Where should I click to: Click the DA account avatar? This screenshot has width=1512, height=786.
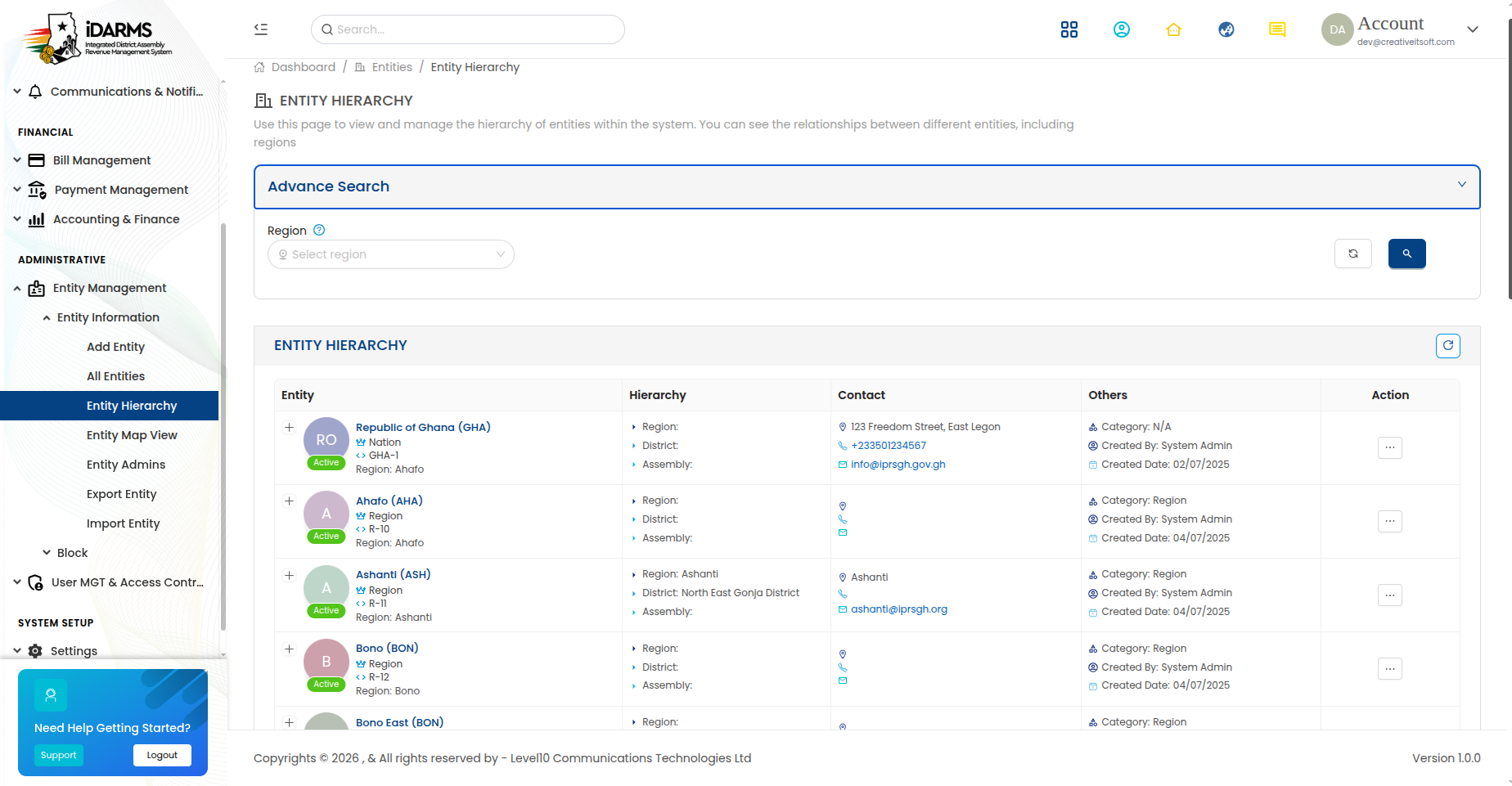[1337, 29]
